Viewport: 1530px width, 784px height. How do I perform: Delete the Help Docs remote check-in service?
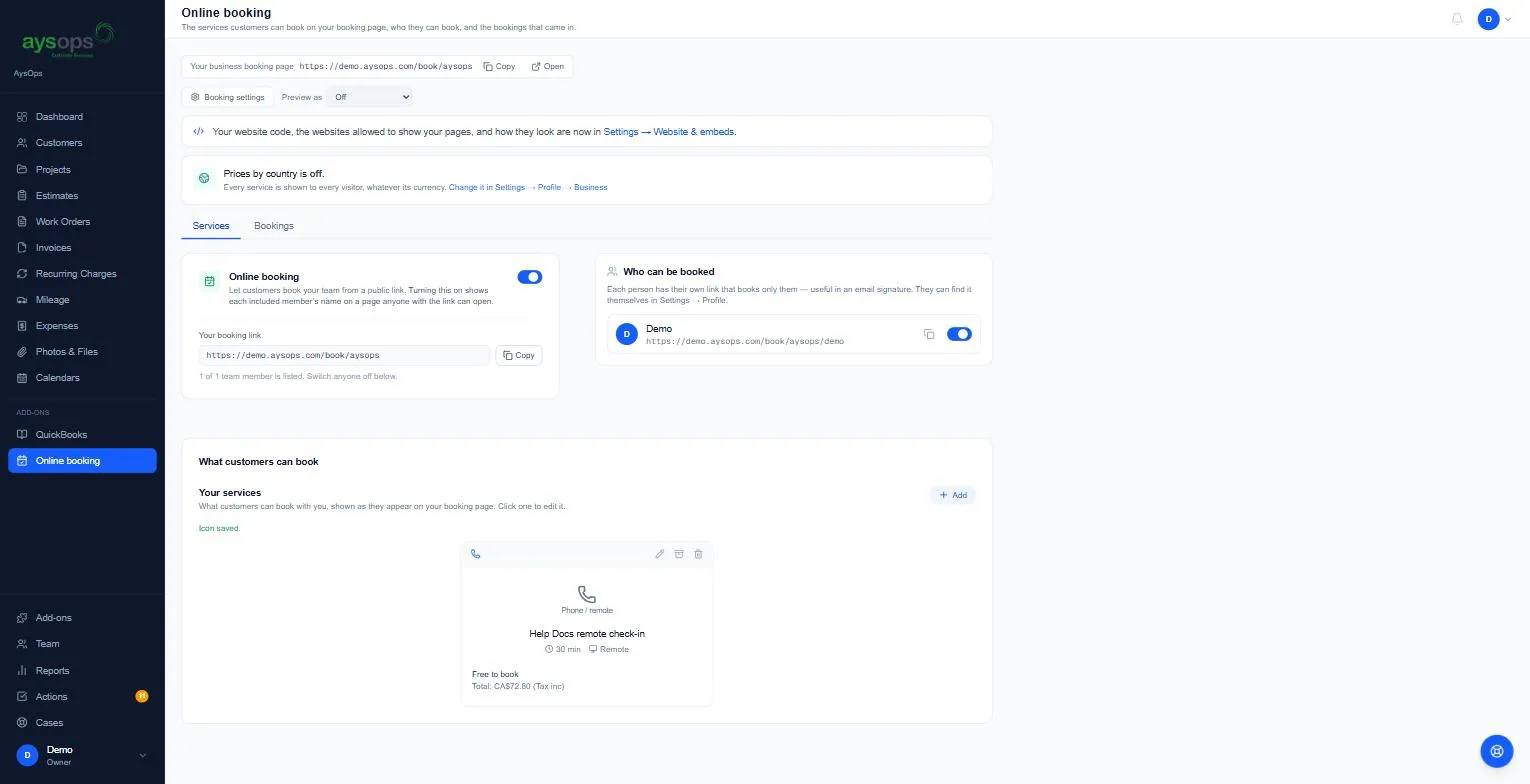point(698,554)
